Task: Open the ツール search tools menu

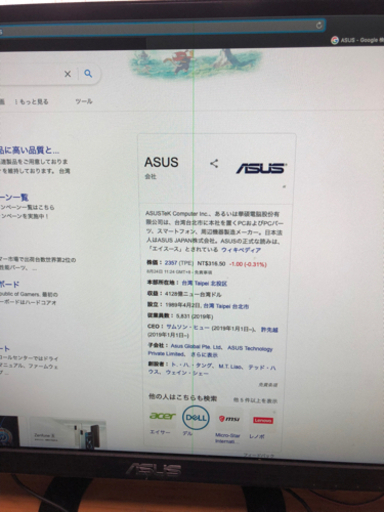Action: 84,101
